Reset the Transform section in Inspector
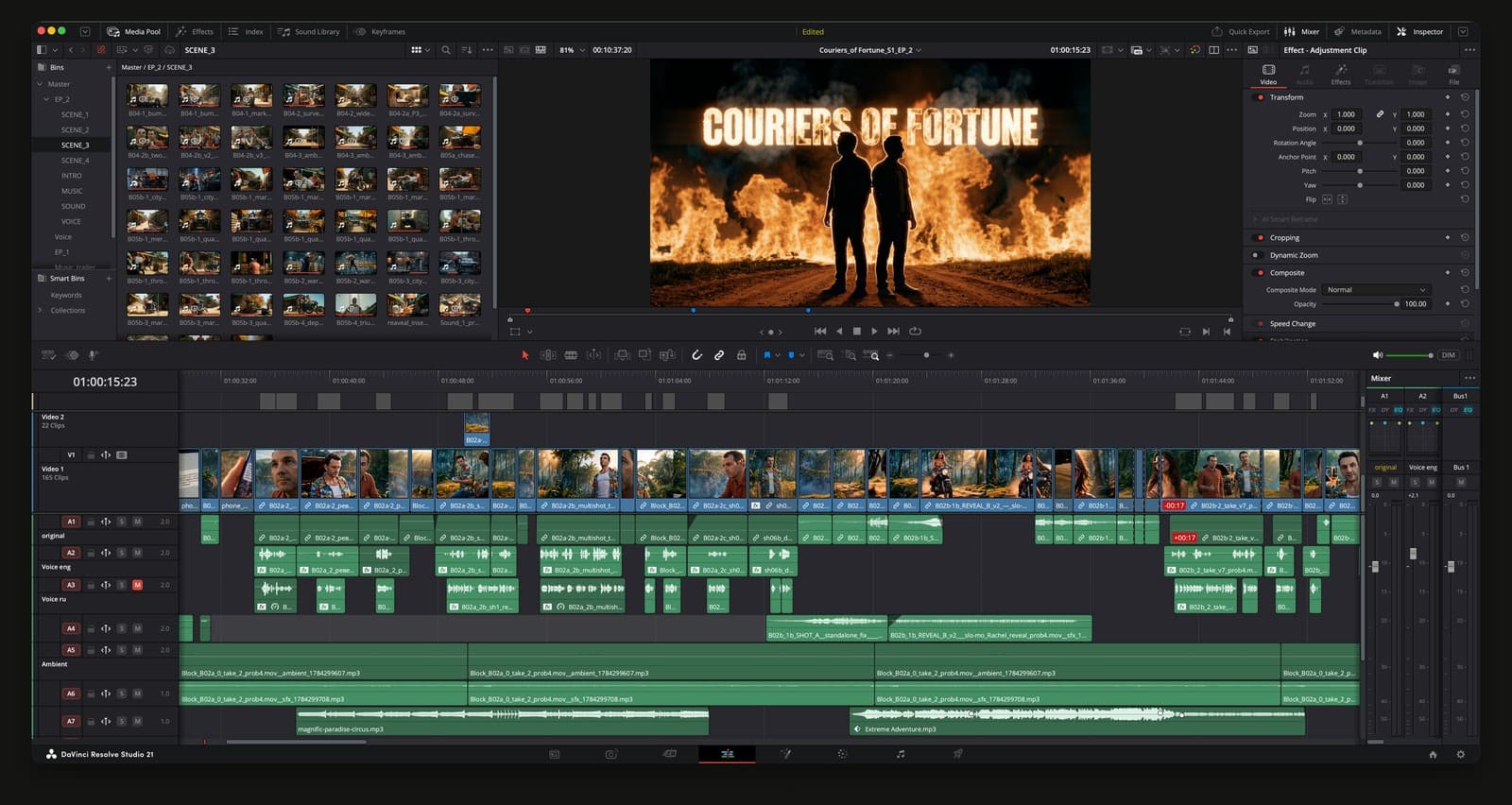Image resolution: width=1512 pixels, height=805 pixels. pos(1465,97)
